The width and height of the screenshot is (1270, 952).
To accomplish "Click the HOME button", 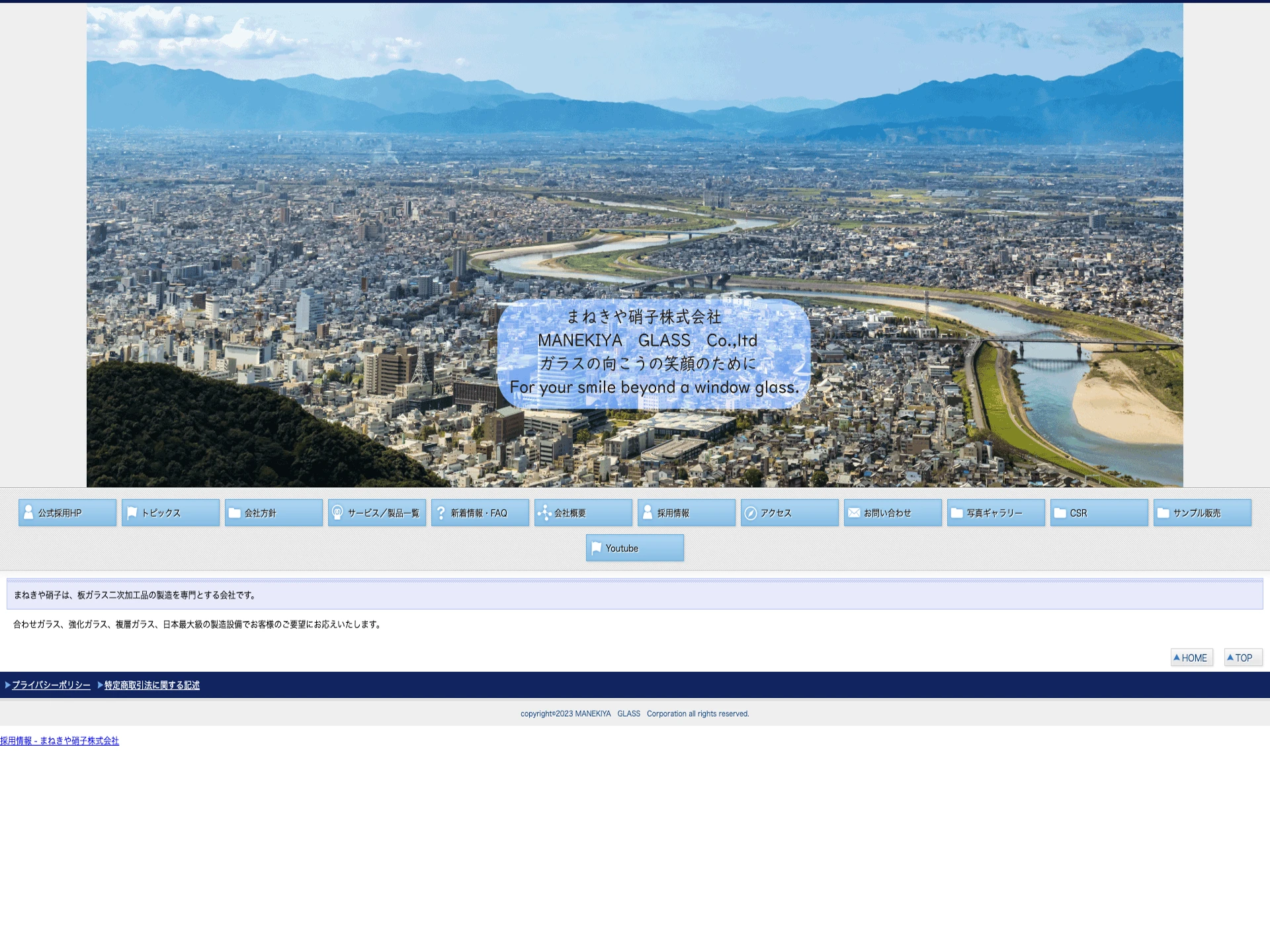I will click(1191, 657).
